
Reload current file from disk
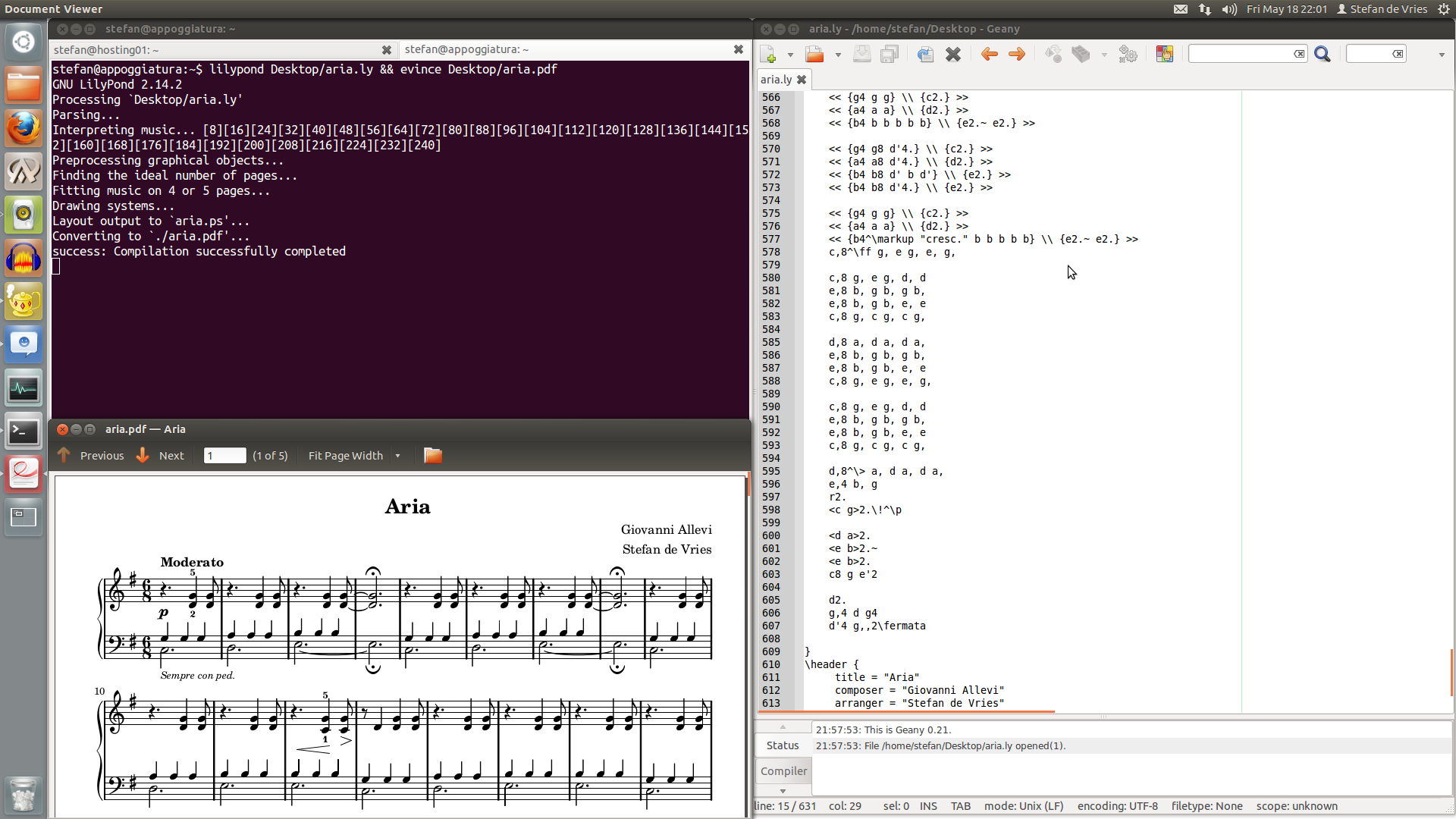[925, 54]
